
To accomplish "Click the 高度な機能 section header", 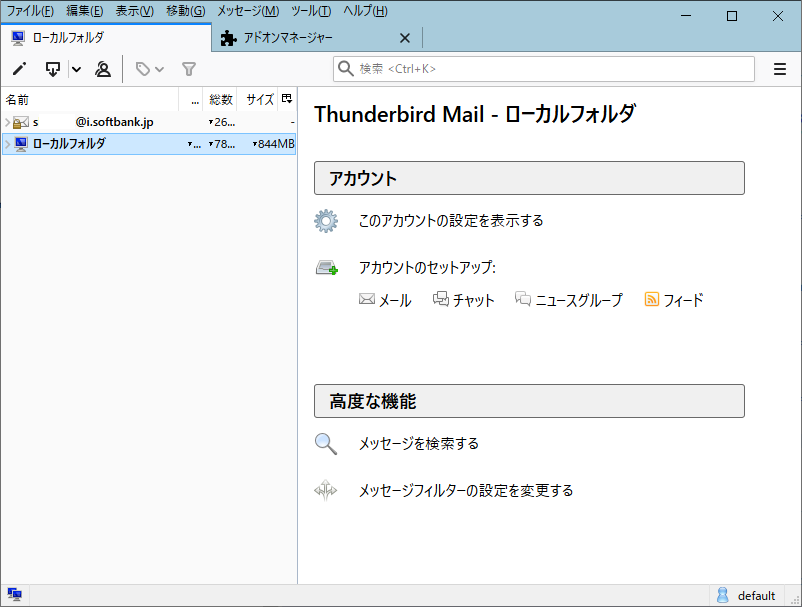I will [529, 401].
